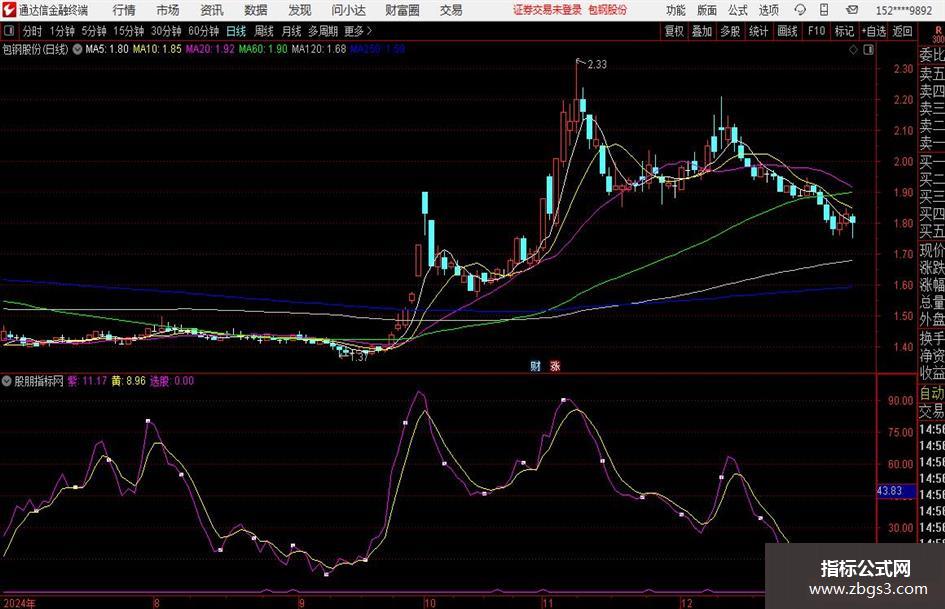Click the 2.33 high price marker
Screen dimensions: 945x609
(597, 65)
